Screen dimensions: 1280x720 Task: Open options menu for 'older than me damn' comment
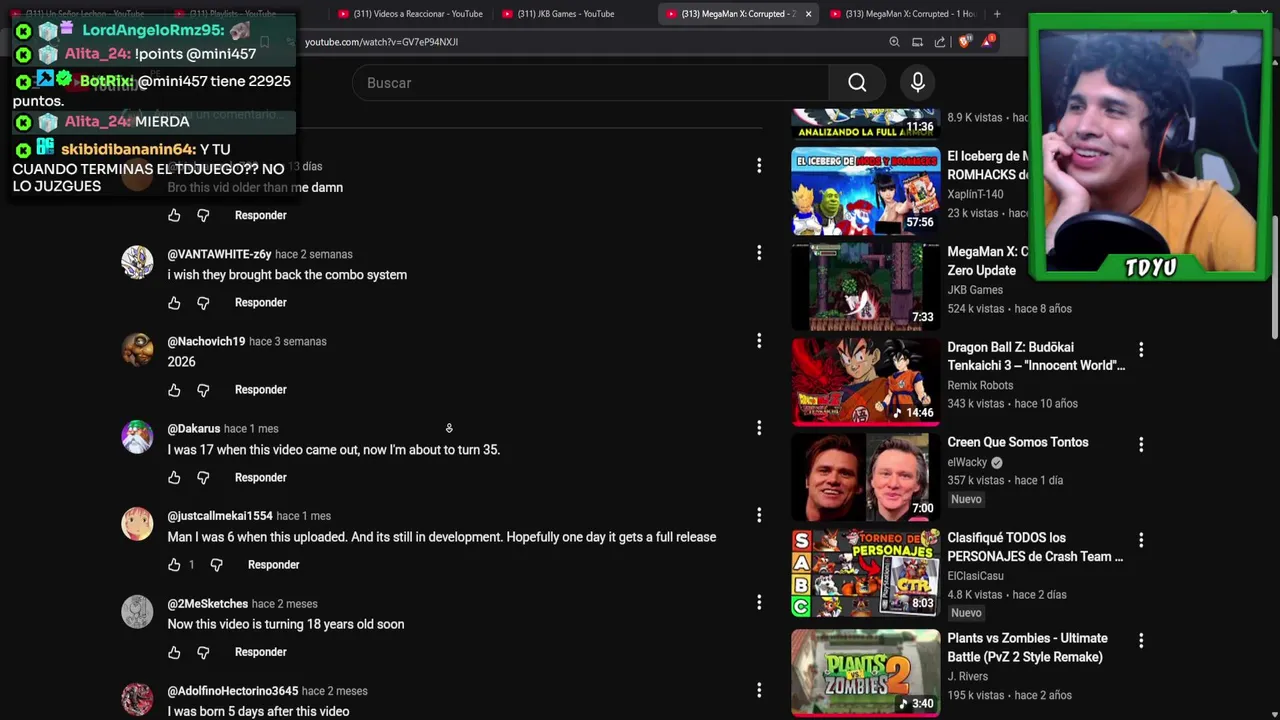point(759,165)
